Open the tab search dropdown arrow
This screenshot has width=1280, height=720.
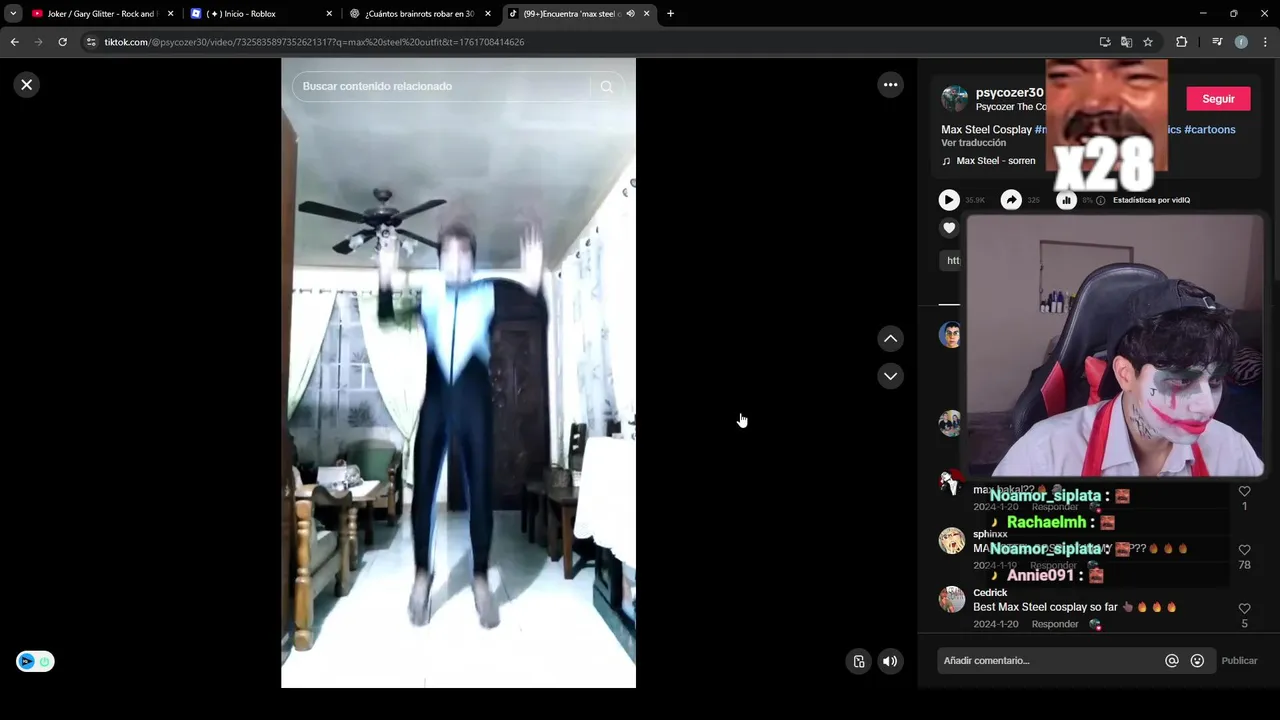(x=13, y=14)
